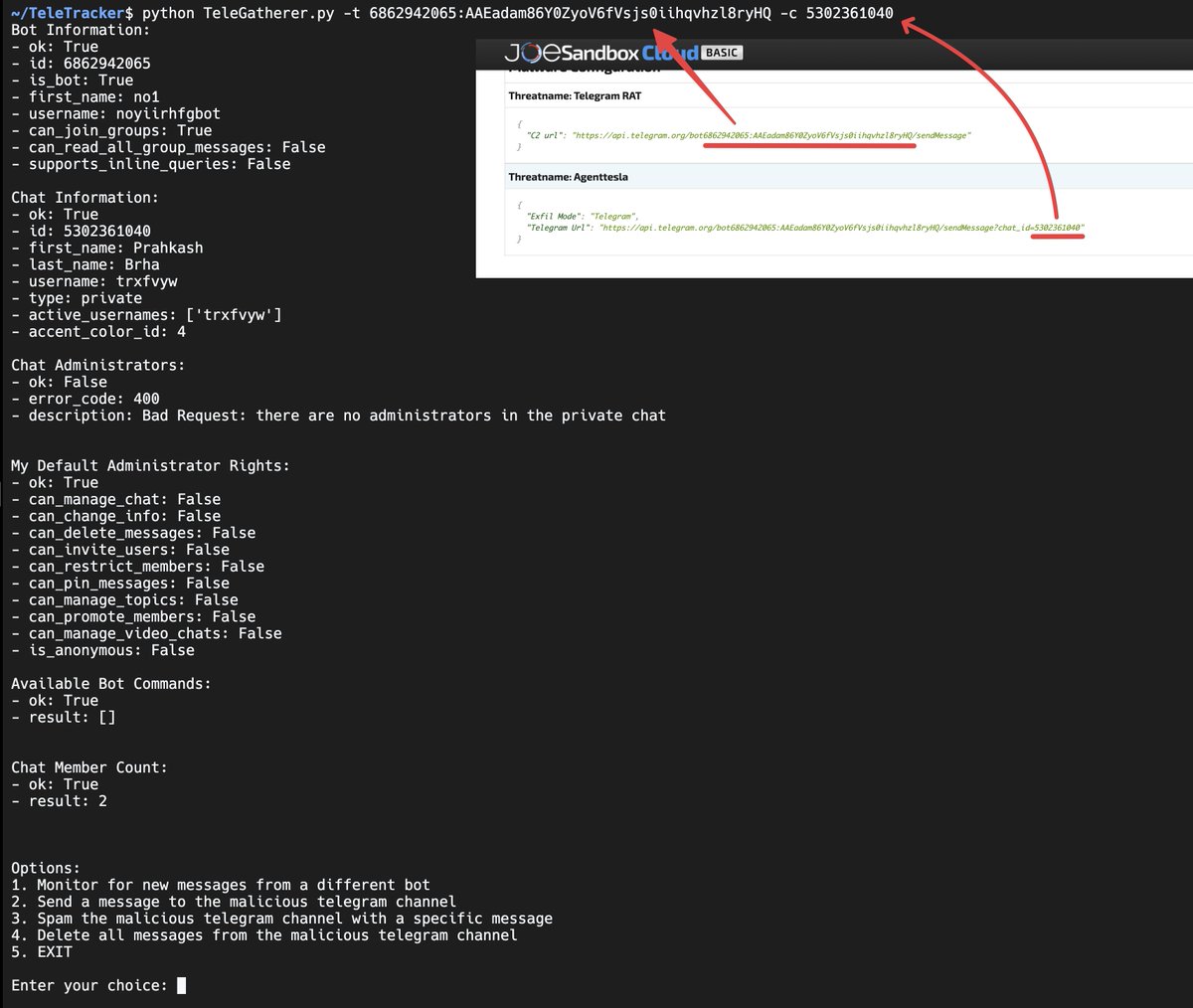
Task: Click the "can_change_info: False" line
Action: pyautogui.click(x=116, y=517)
